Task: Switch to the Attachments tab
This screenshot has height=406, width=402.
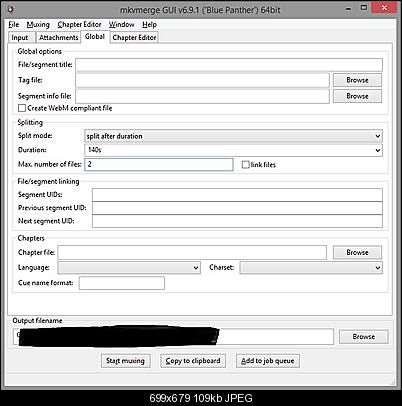Action: click(59, 37)
